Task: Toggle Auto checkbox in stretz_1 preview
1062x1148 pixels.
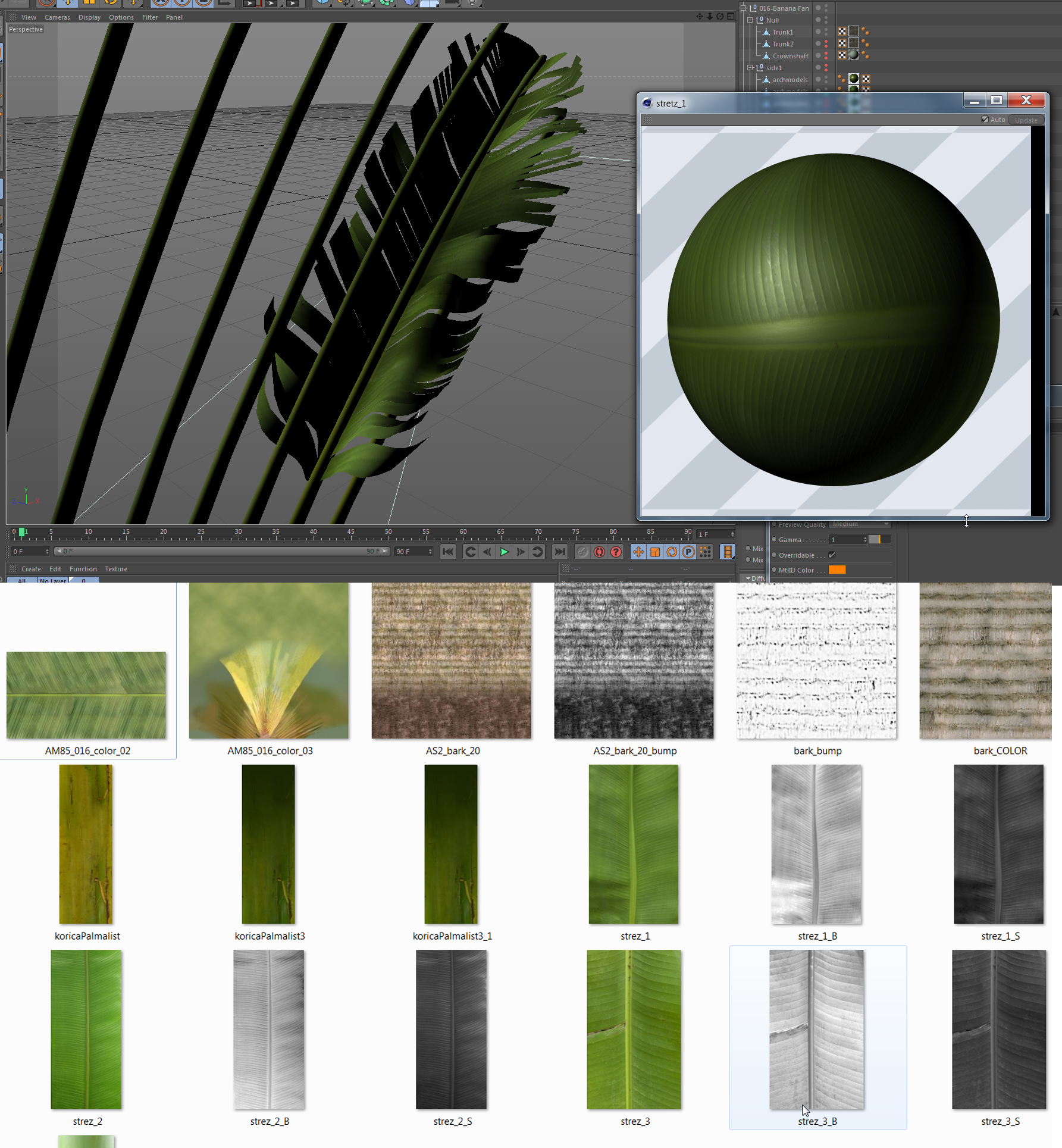Action: [x=985, y=120]
